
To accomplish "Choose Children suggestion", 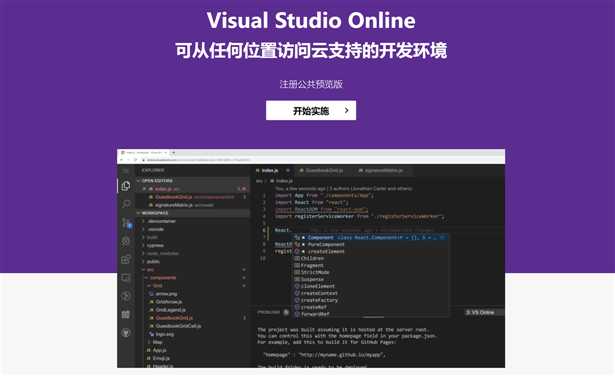I will coord(371,259).
